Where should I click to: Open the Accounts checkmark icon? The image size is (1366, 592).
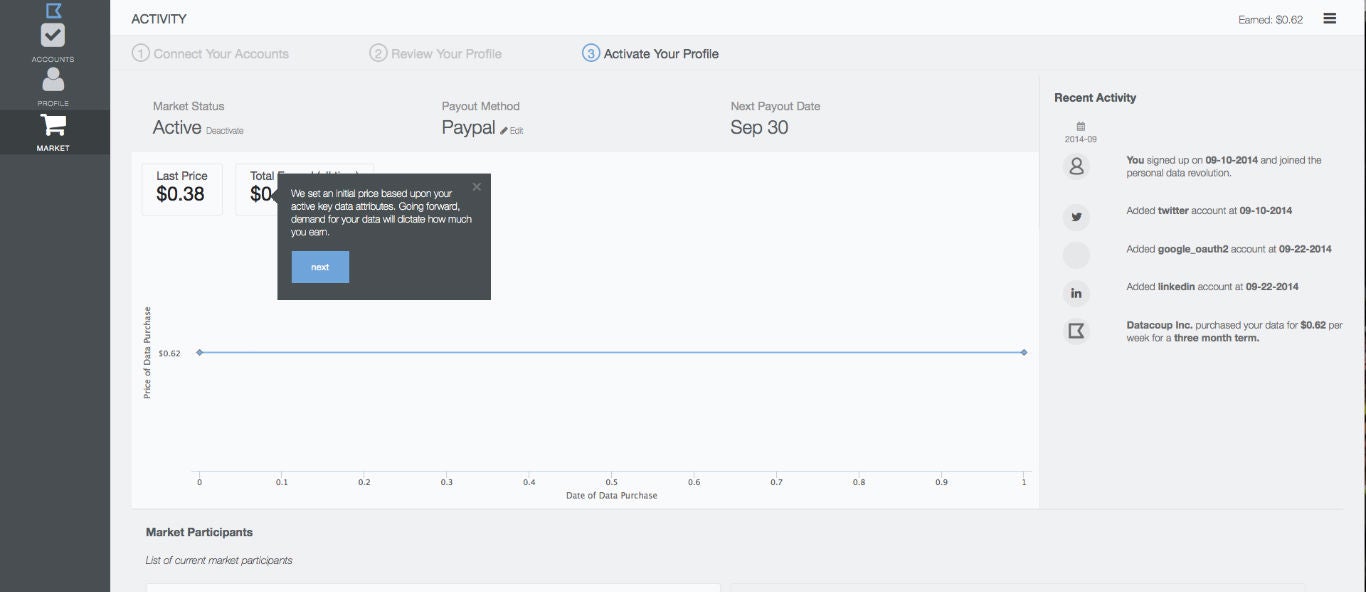click(x=53, y=36)
